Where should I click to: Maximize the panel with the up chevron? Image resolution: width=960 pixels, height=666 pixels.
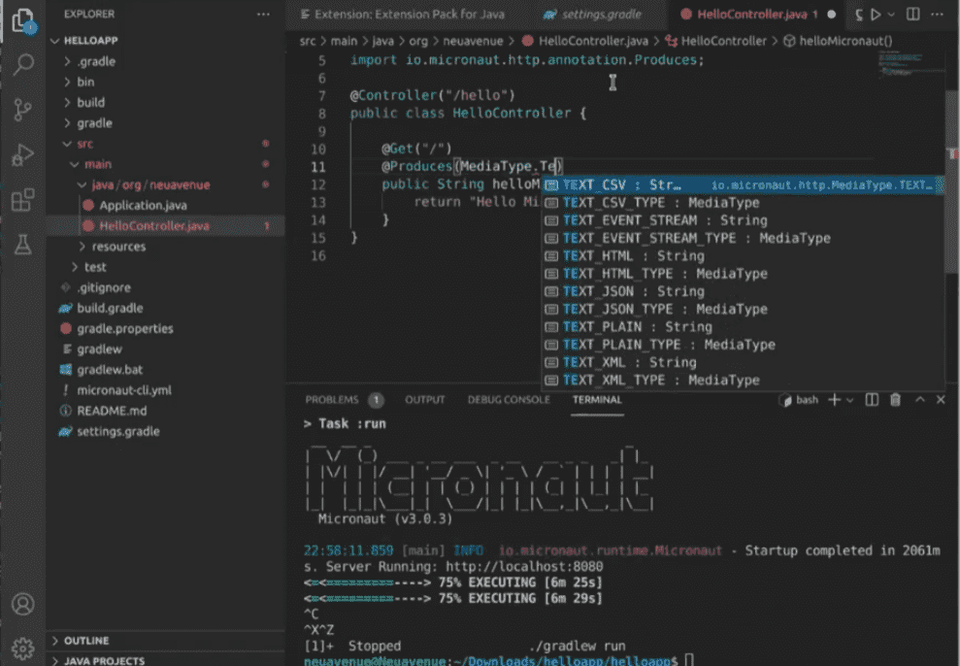[920, 400]
